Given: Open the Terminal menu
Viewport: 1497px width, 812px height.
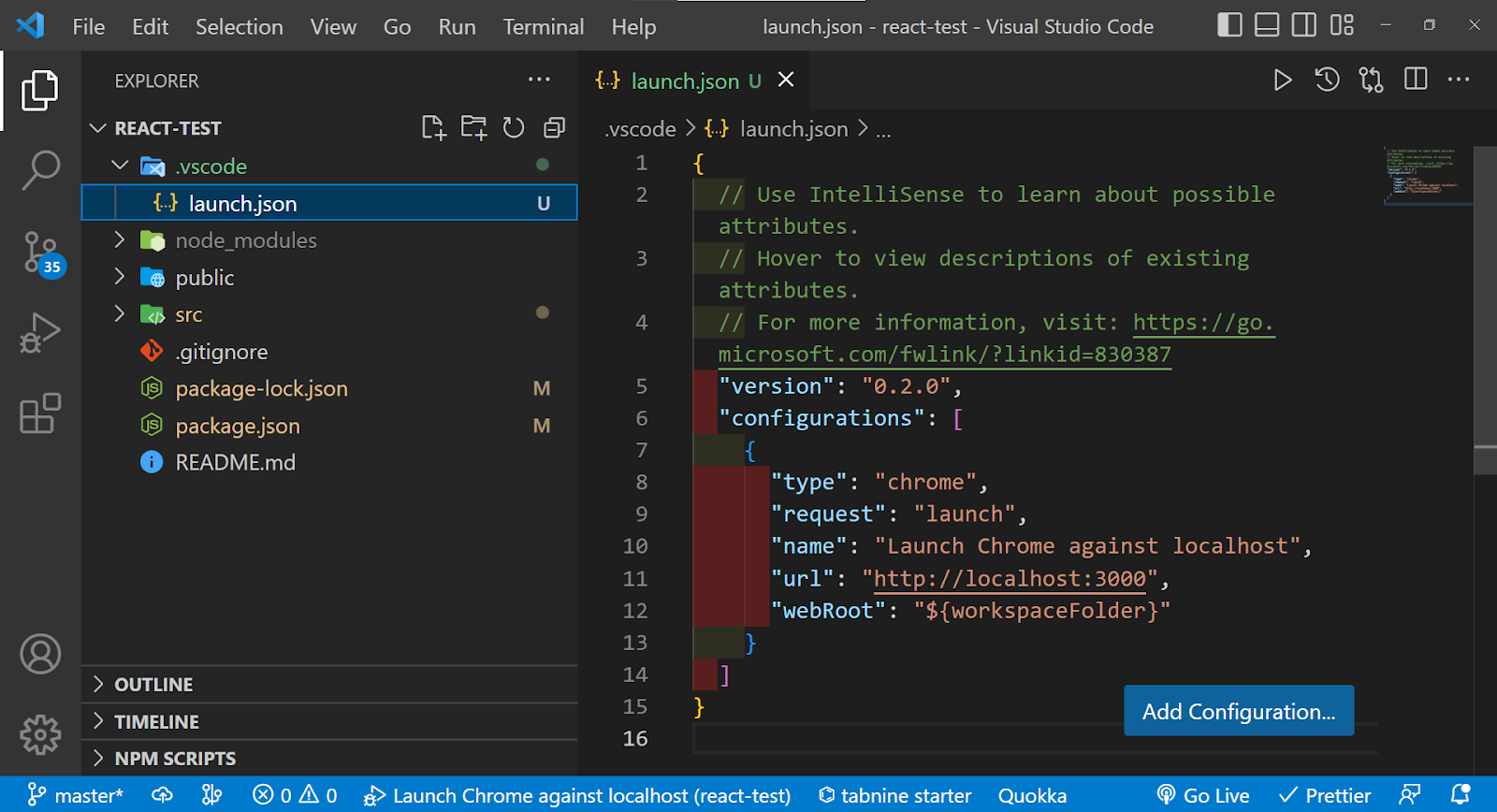Looking at the screenshot, I should (x=543, y=27).
